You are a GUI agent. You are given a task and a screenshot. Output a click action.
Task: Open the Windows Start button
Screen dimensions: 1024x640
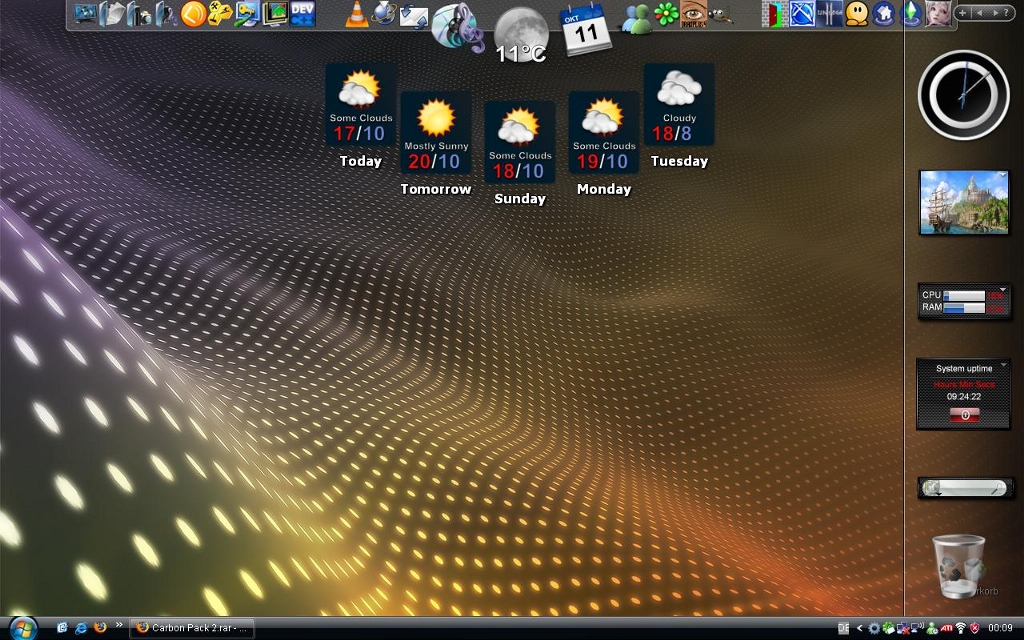[21, 627]
